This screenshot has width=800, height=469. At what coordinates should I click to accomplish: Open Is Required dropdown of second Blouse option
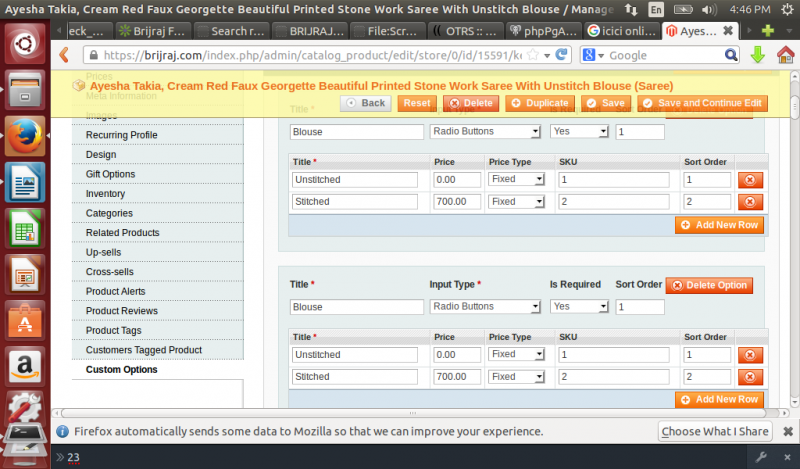pos(579,307)
